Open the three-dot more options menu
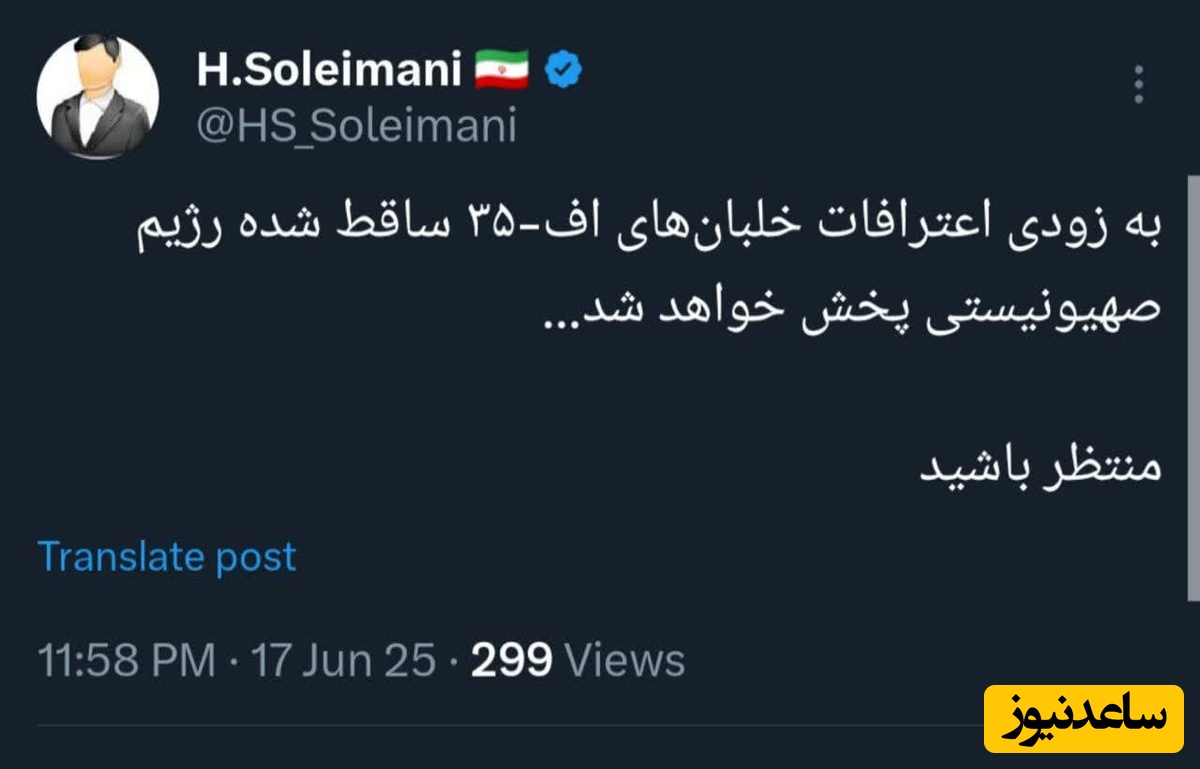 pos(1139,85)
